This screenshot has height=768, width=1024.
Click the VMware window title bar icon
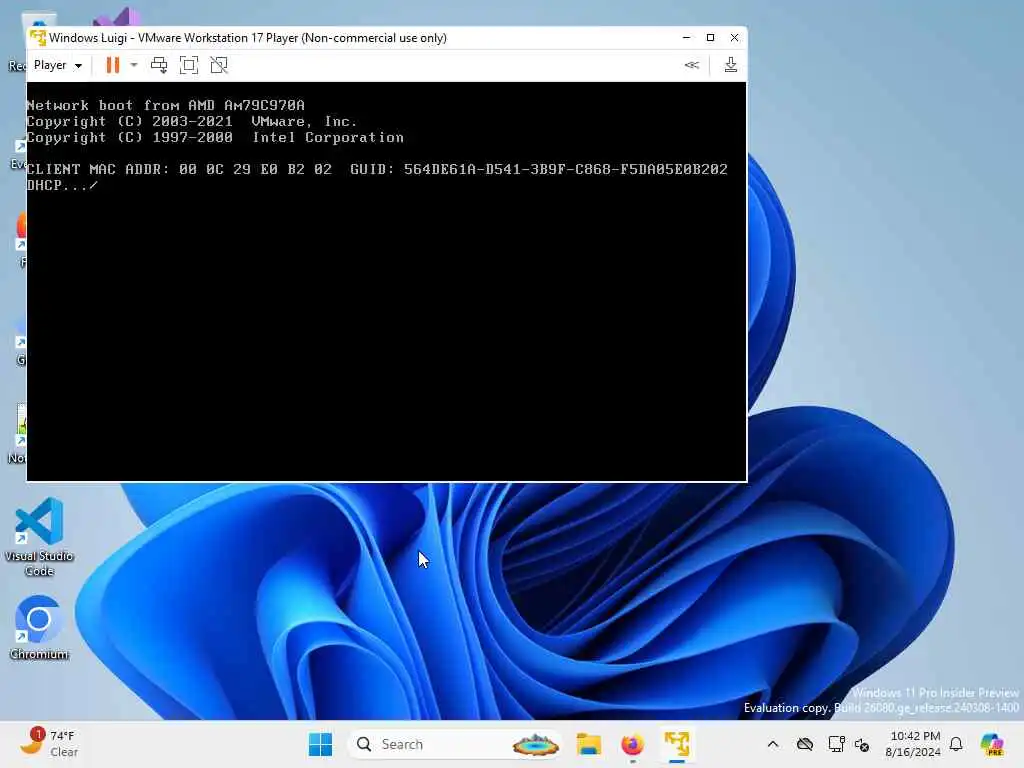click(38, 38)
